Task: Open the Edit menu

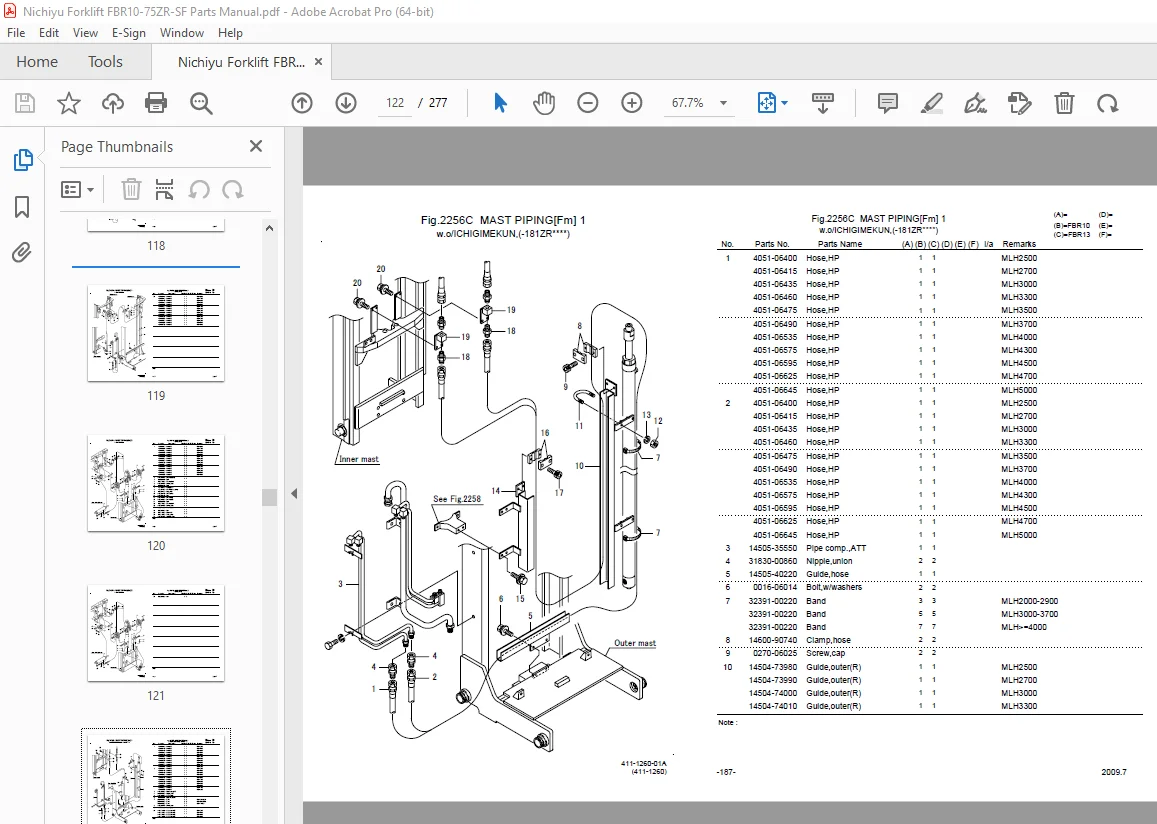Action: [x=49, y=32]
